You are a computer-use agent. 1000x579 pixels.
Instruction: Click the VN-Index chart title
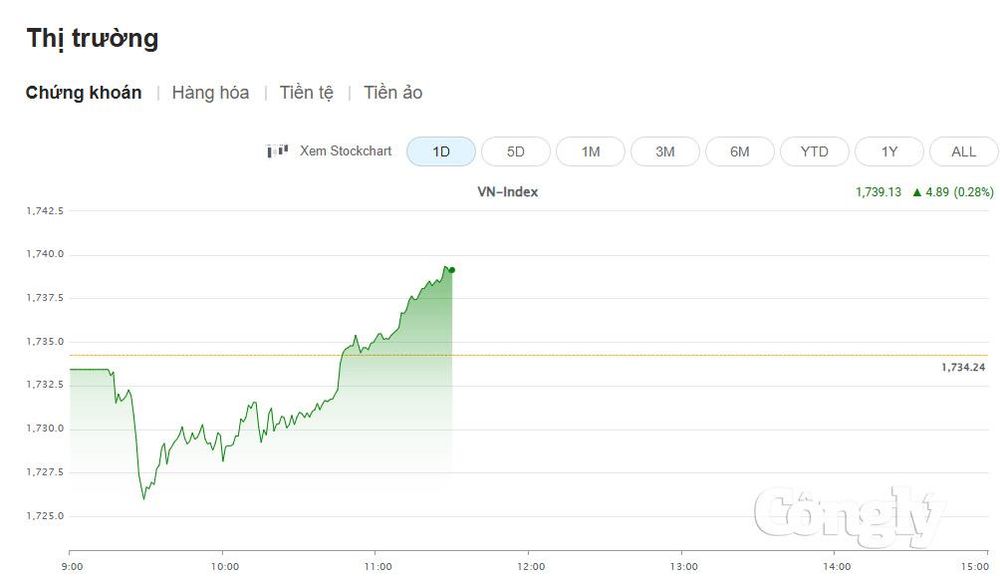pos(508,192)
